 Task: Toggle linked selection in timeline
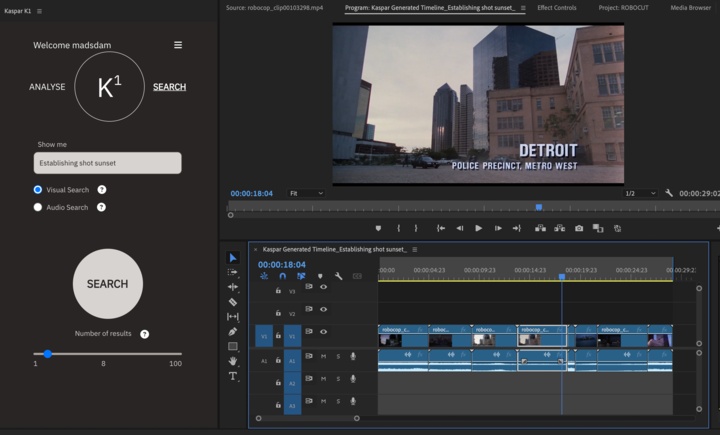pyautogui.click(x=301, y=276)
